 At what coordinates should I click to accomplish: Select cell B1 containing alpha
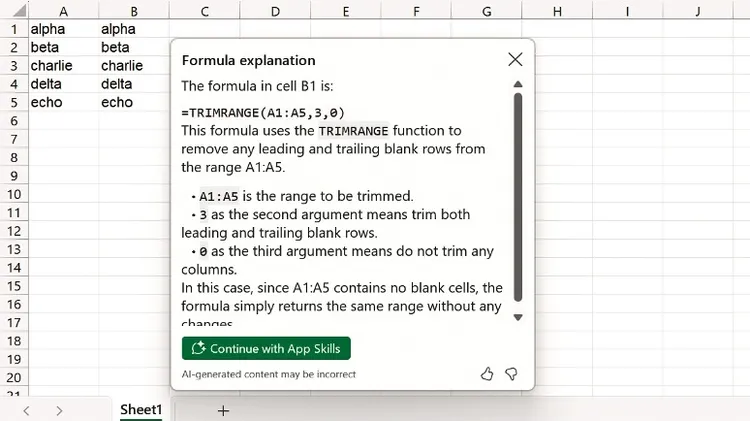pyautogui.click(x=133, y=30)
